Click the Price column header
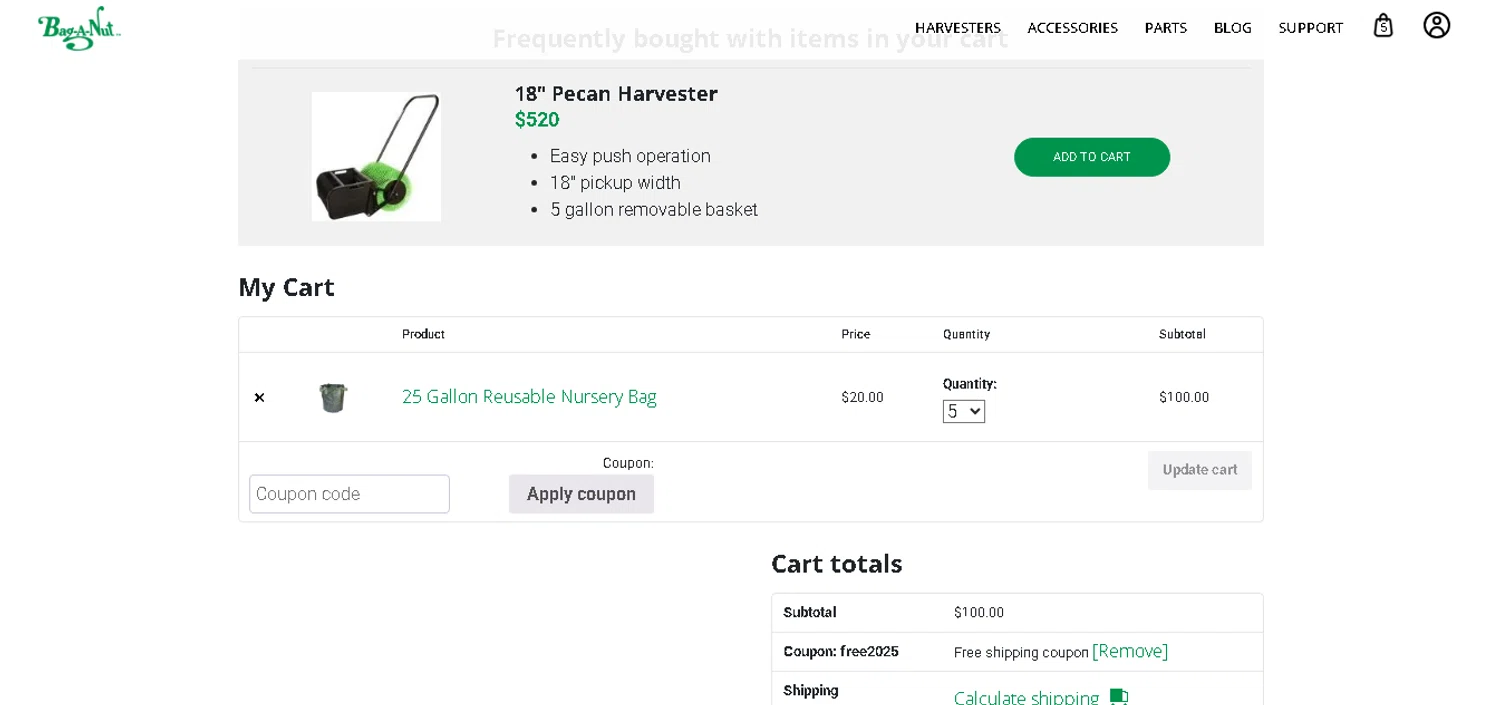Image resolution: width=1500 pixels, height=705 pixels. click(855, 334)
